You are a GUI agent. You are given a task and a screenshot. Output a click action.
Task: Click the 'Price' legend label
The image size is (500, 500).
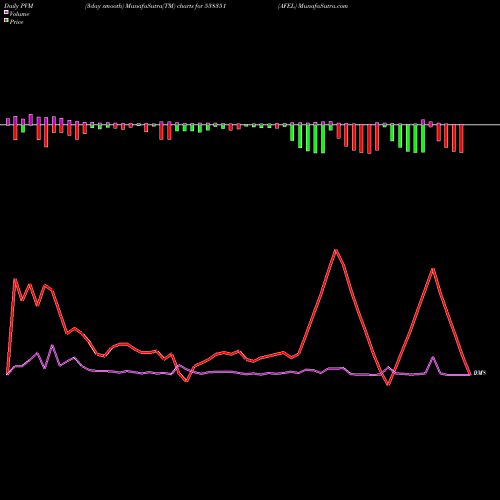[16, 22]
